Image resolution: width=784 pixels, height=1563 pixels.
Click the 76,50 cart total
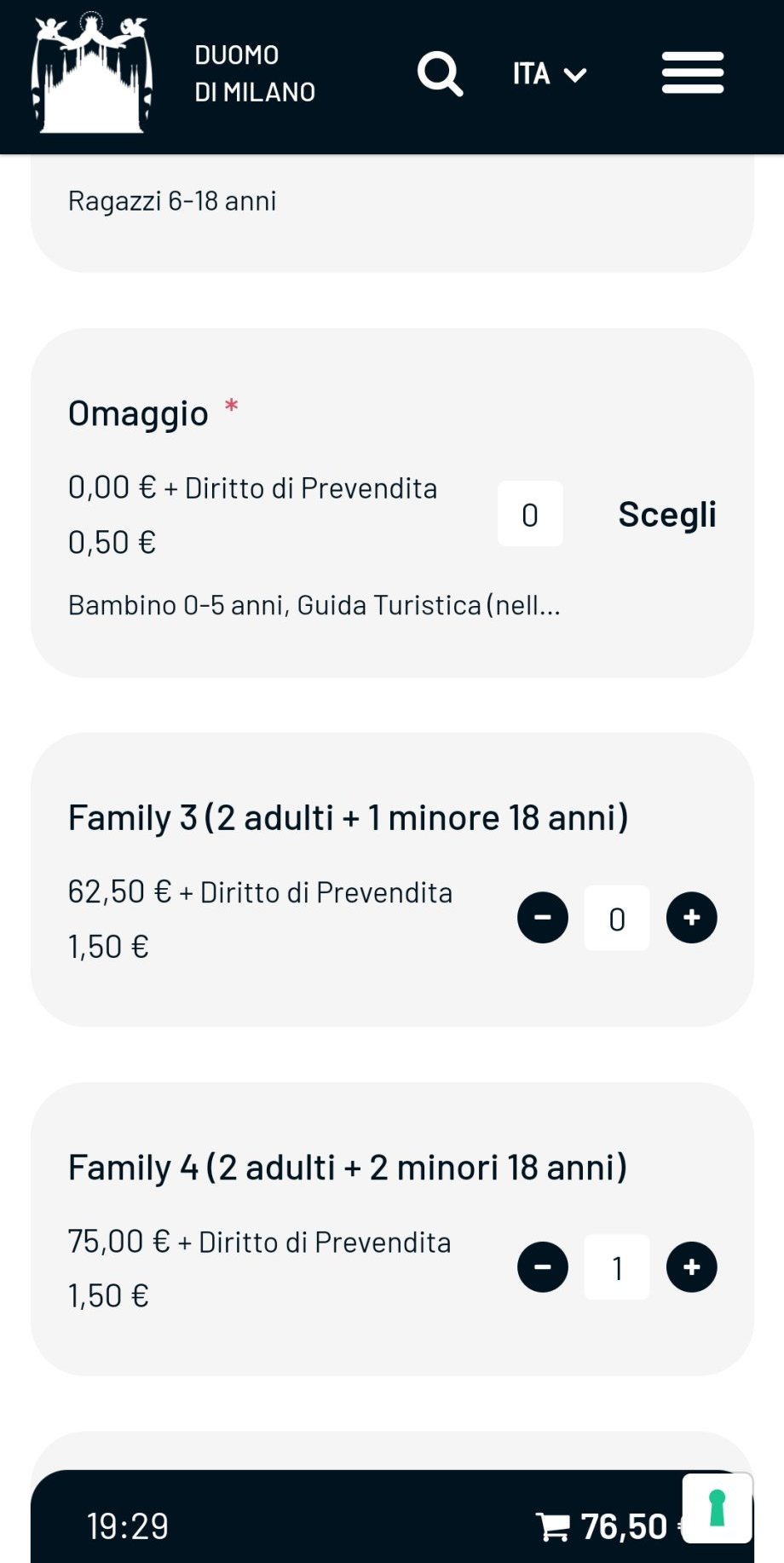[x=624, y=1526]
